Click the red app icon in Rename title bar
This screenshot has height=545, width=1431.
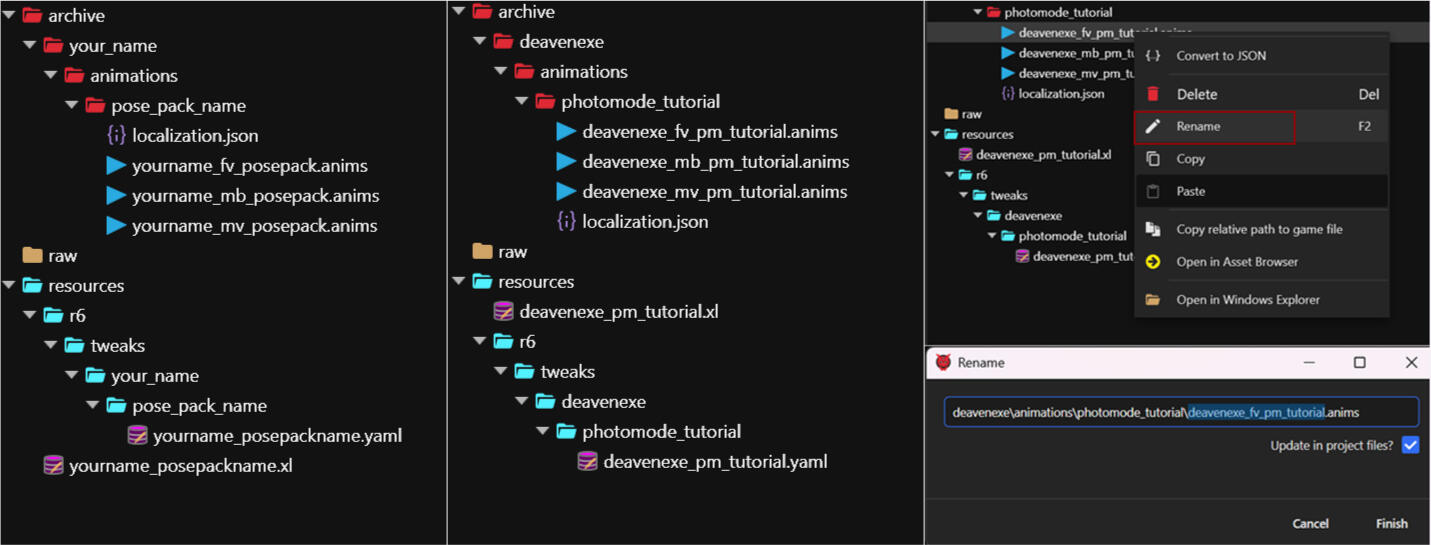942,363
